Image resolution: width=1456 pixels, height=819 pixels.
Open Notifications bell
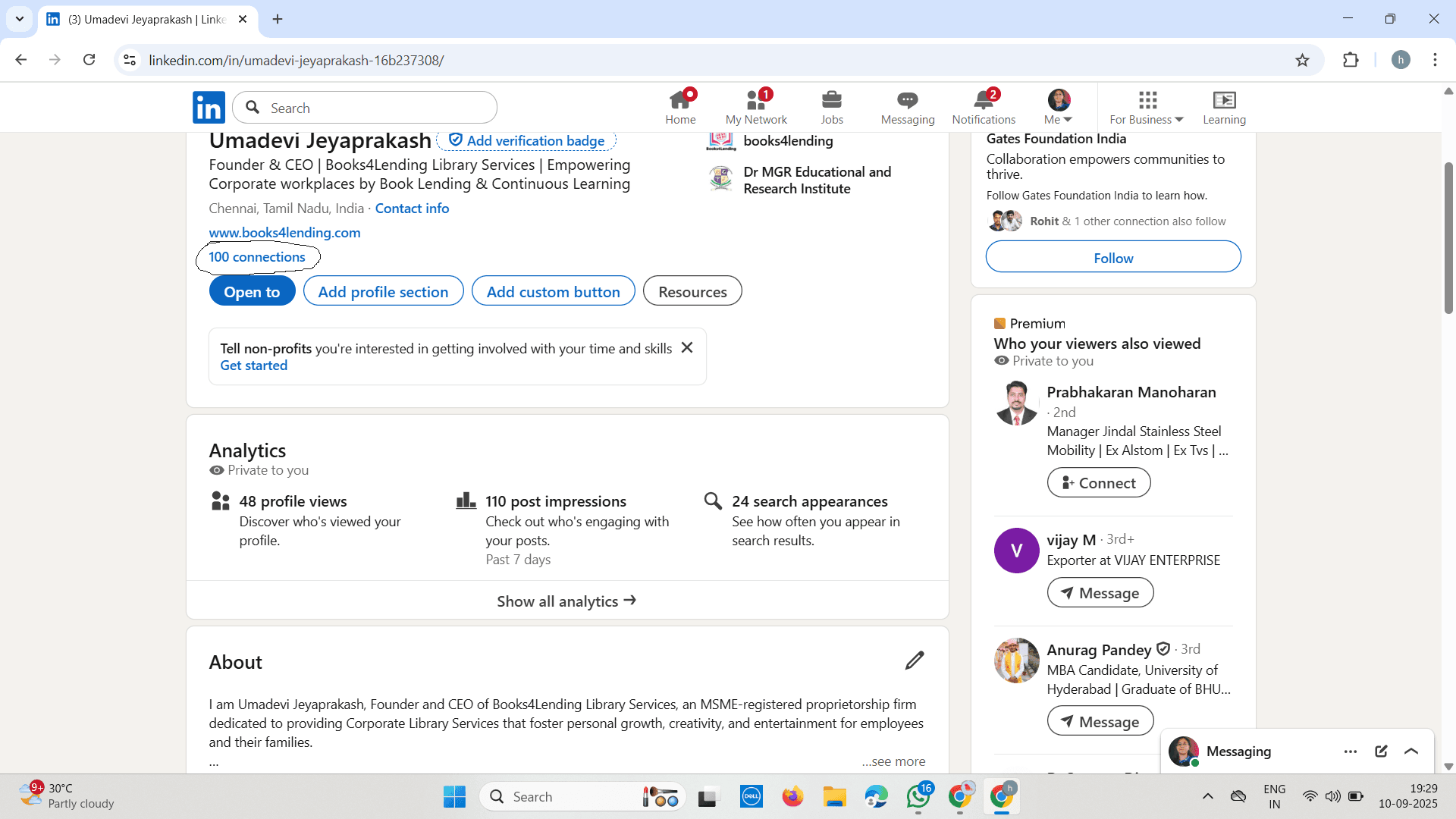click(984, 108)
